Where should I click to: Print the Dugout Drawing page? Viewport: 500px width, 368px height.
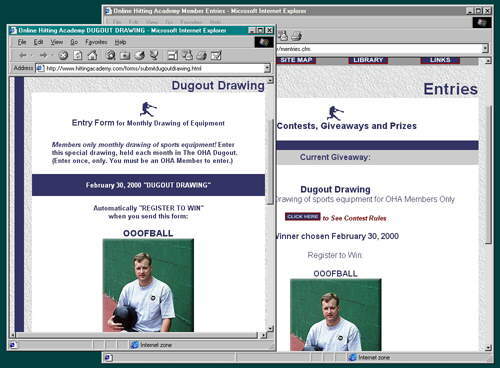point(201,55)
